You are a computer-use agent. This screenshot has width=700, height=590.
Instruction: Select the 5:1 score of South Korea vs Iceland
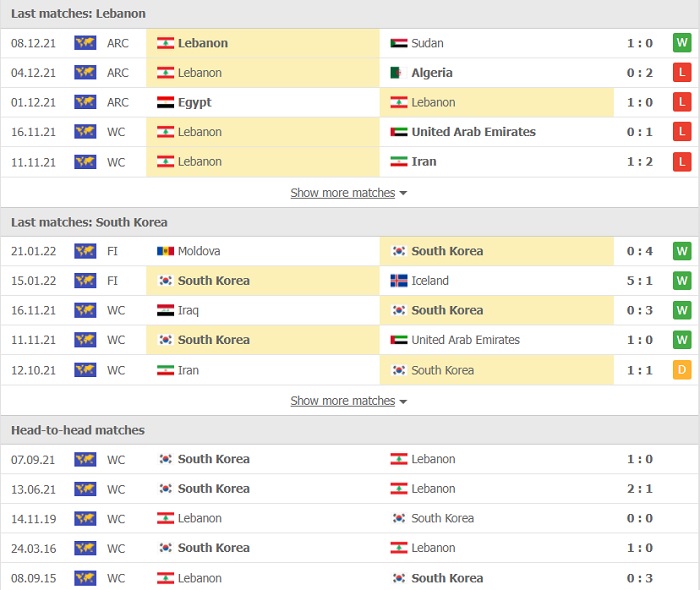pos(640,281)
